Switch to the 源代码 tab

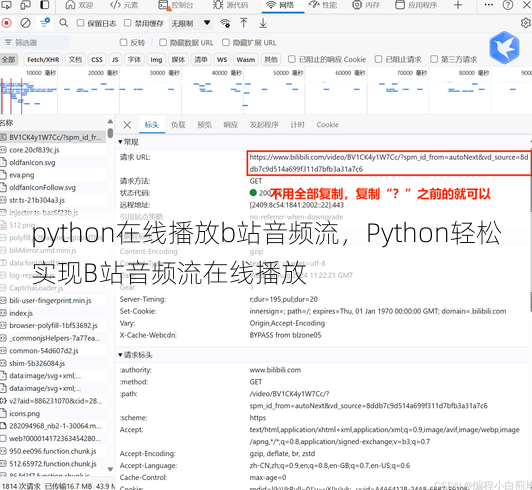[230, 5]
